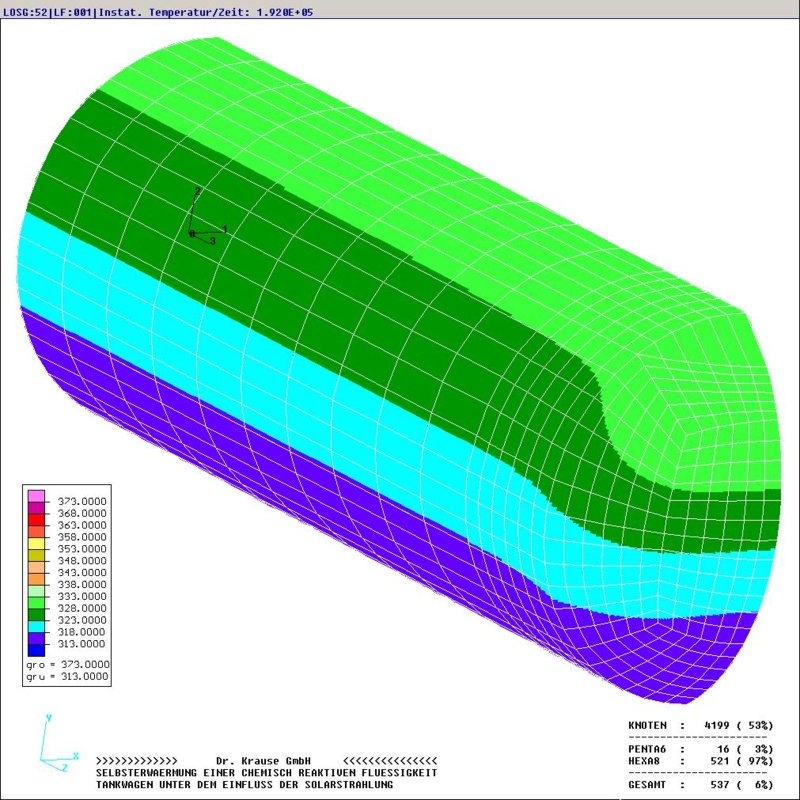Select the bright green 328.0000 legend swatch
Screen dimensions: 800x800
click(x=36, y=602)
